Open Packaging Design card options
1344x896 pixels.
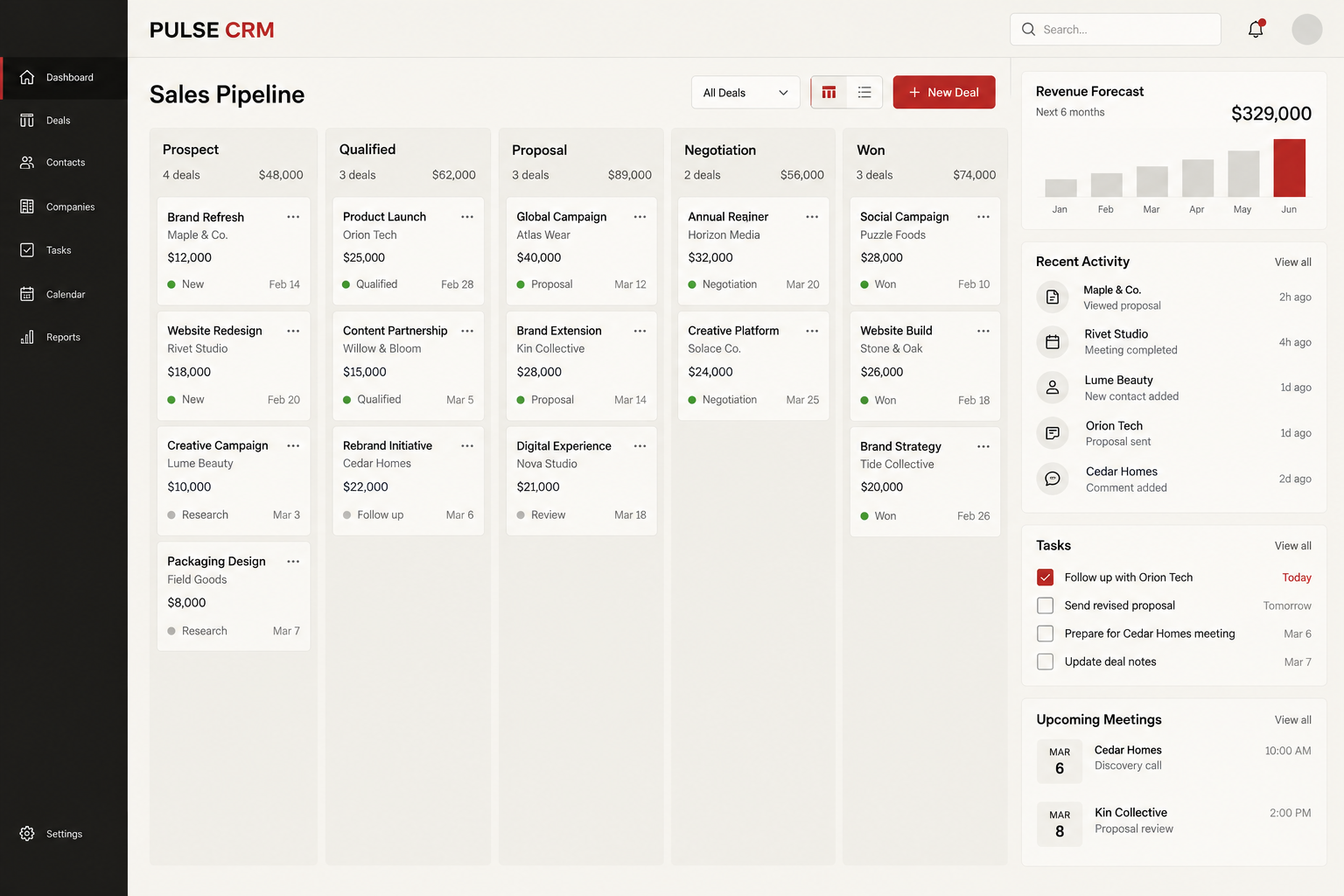(293, 561)
